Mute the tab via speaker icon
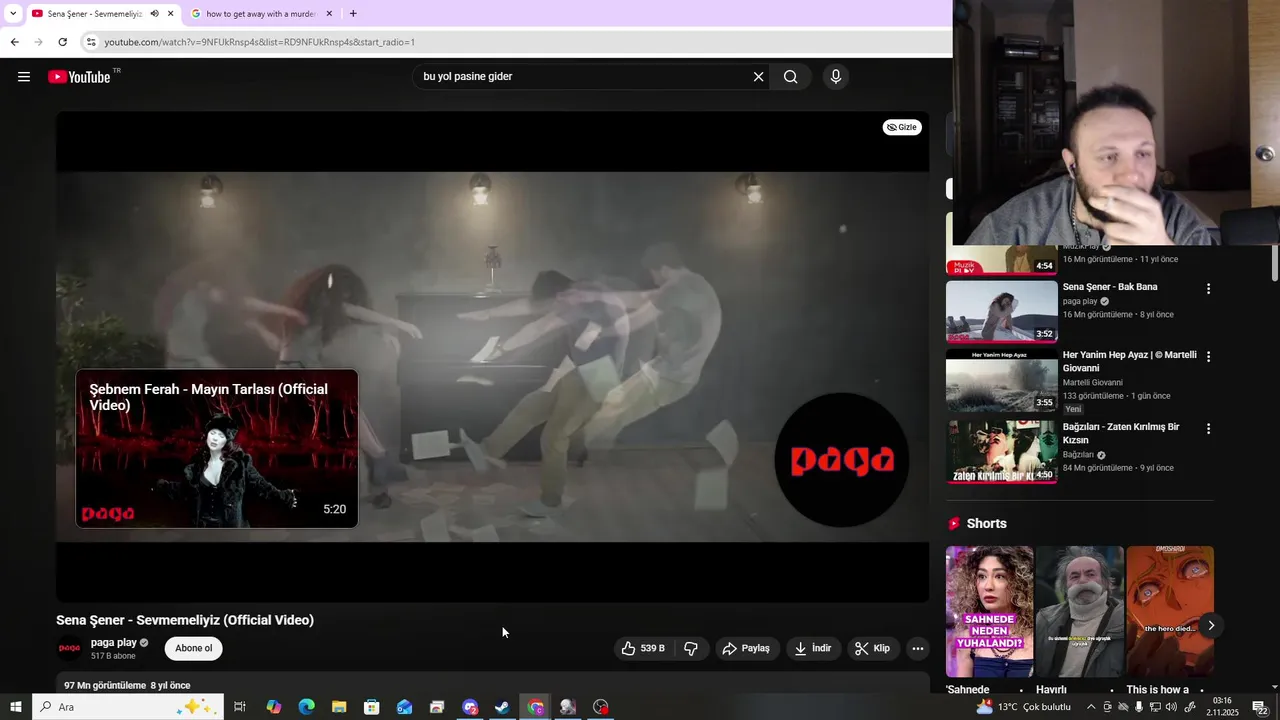The width and height of the screenshot is (1280, 720). [x=154, y=14]
